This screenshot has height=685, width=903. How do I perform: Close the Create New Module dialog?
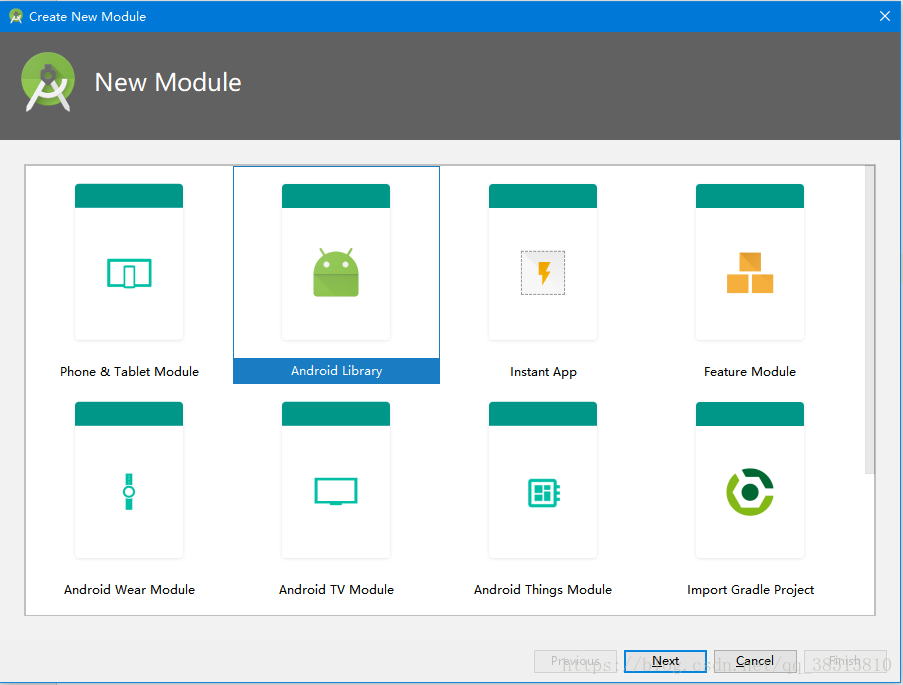[x=885, y=16]
